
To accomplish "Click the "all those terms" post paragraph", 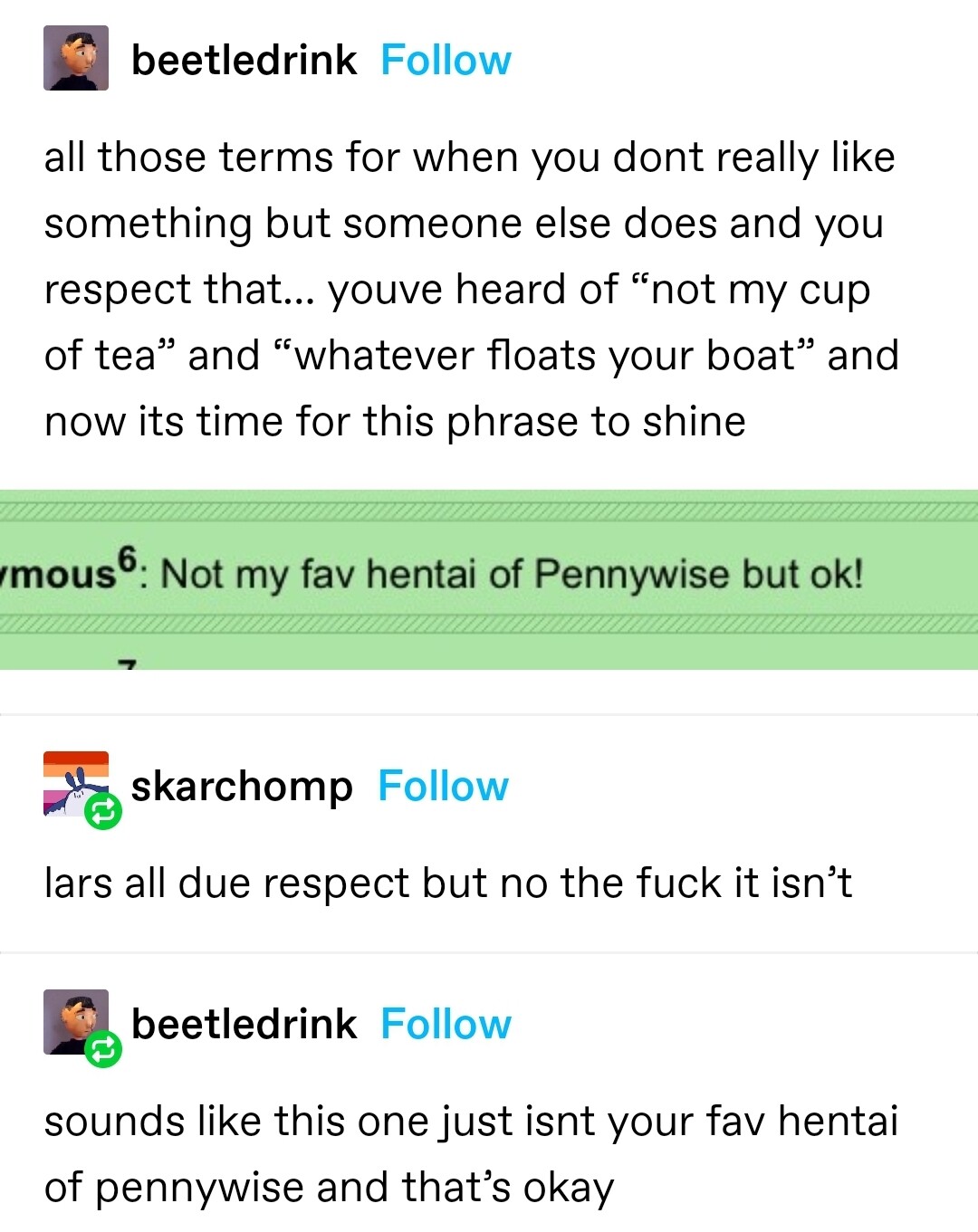I will 471,289.
